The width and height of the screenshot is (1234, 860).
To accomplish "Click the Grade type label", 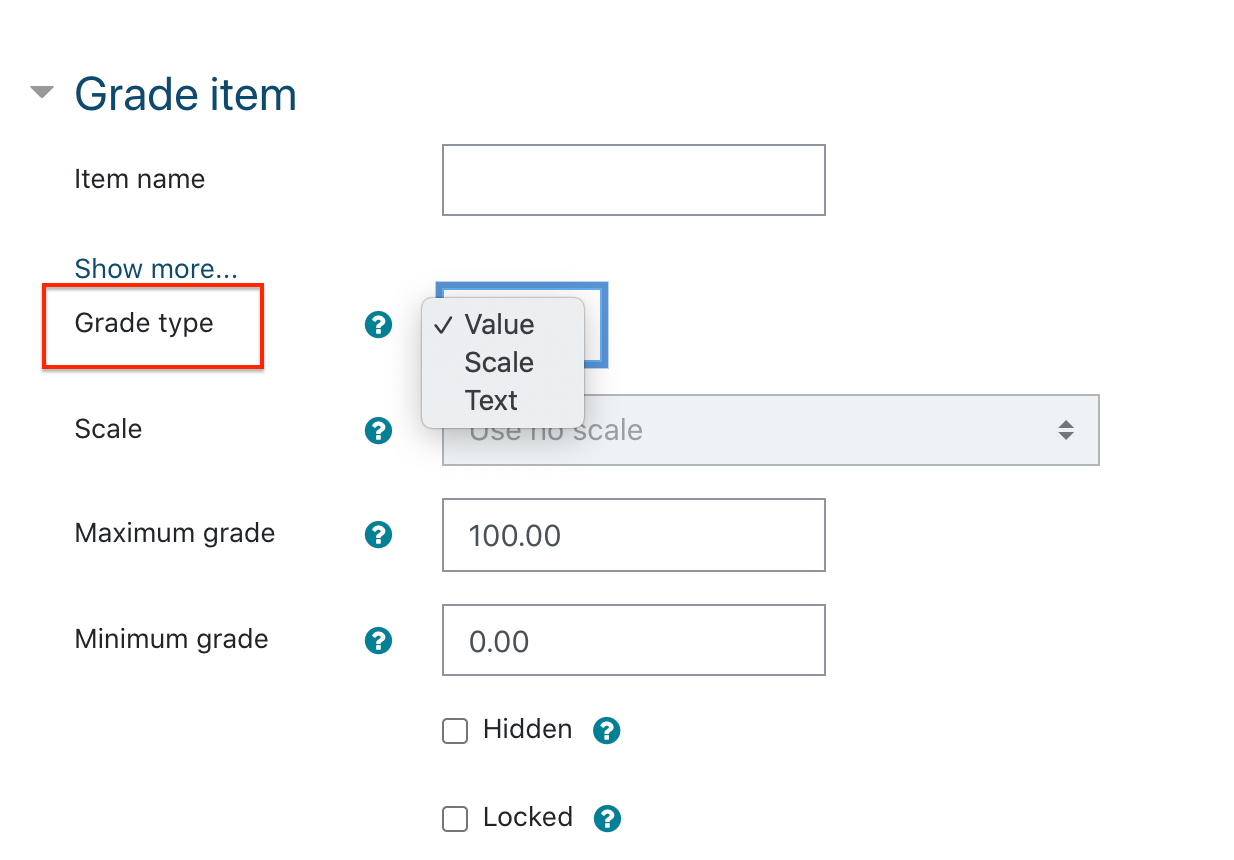I will (144, 323).
